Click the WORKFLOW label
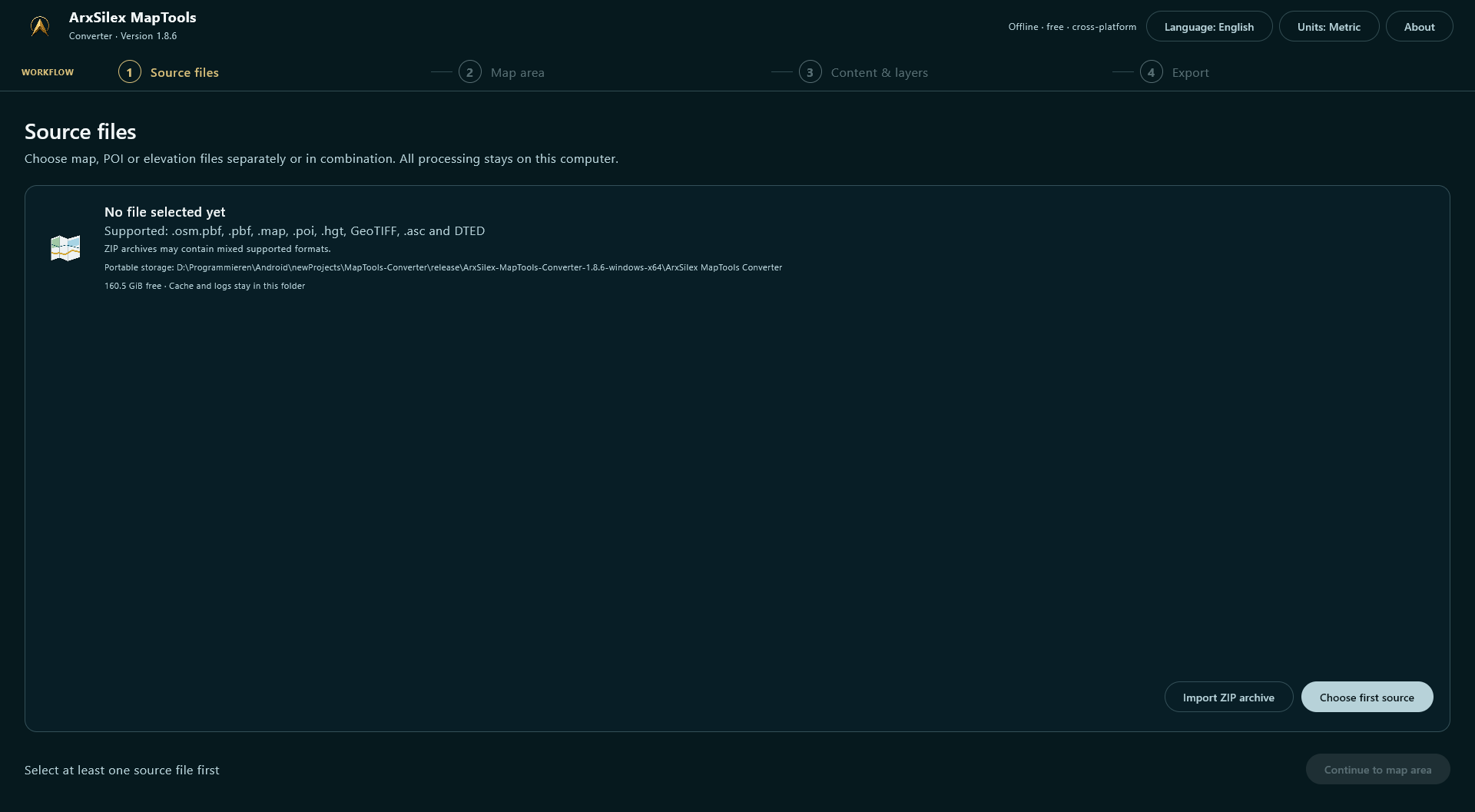Image resolution: width=1475 pixels, height=812 pixels. 48,72
